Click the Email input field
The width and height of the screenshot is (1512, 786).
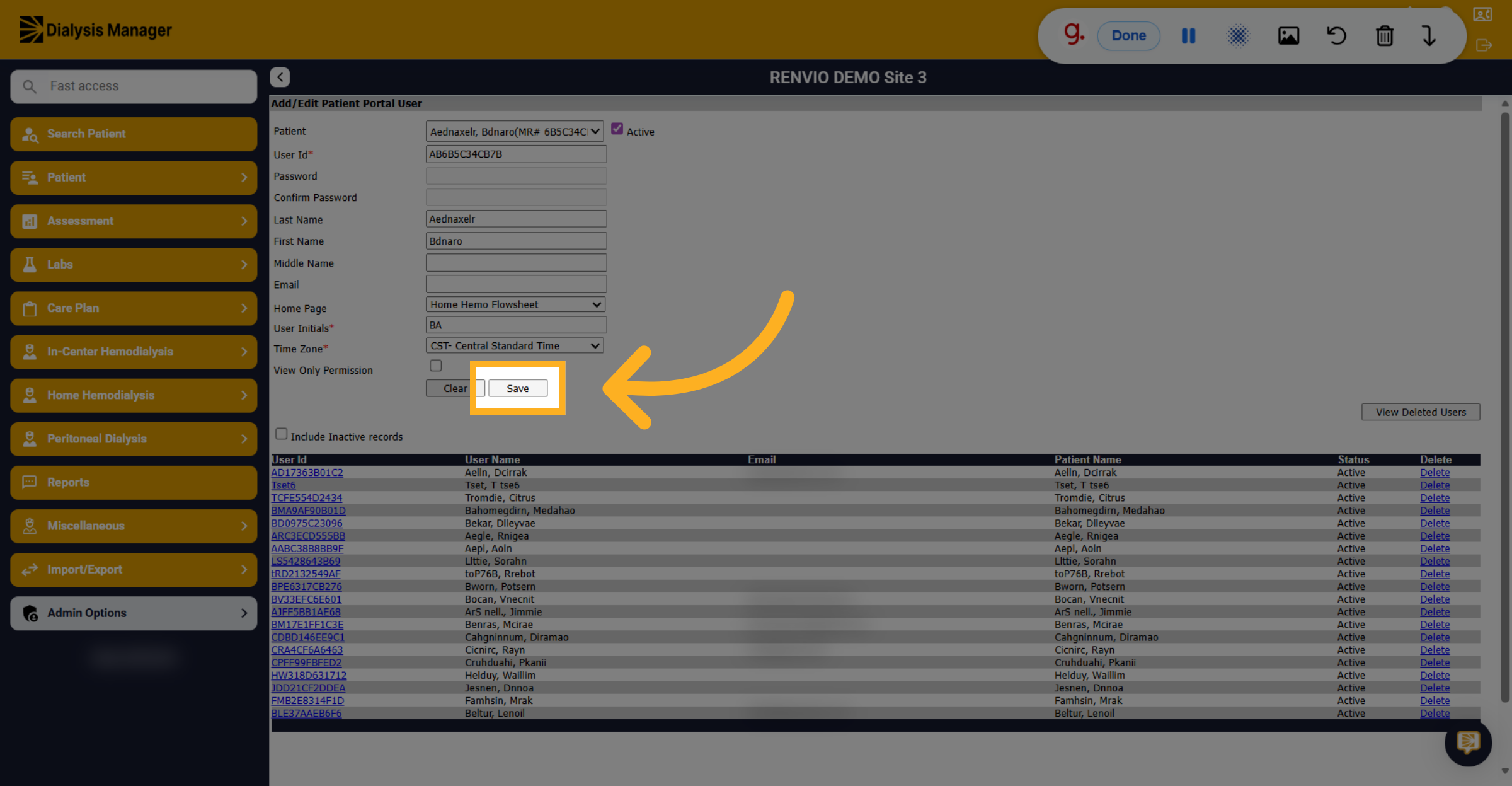(516, 284)
